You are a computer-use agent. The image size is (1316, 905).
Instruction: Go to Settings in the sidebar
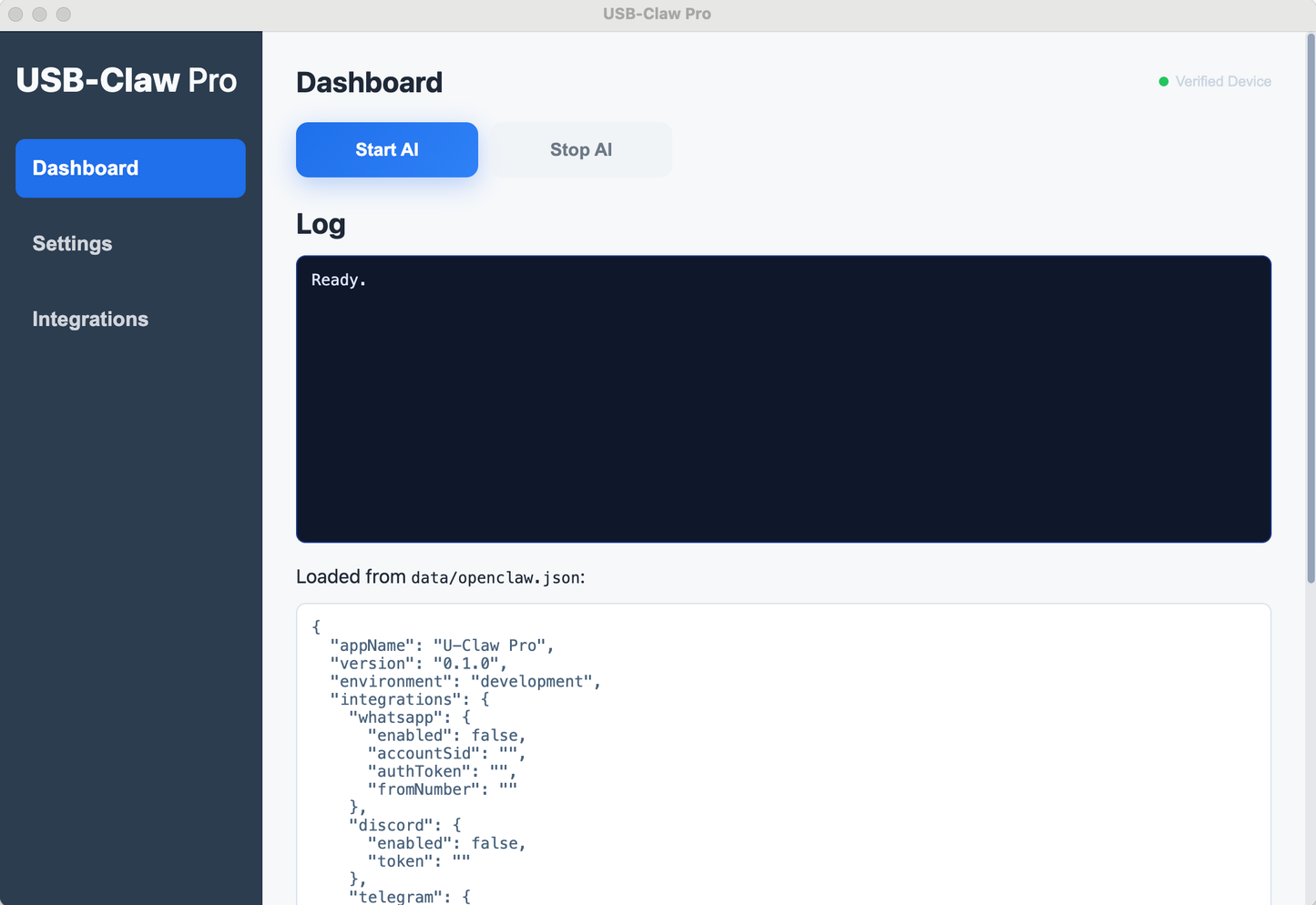point(130,244)
